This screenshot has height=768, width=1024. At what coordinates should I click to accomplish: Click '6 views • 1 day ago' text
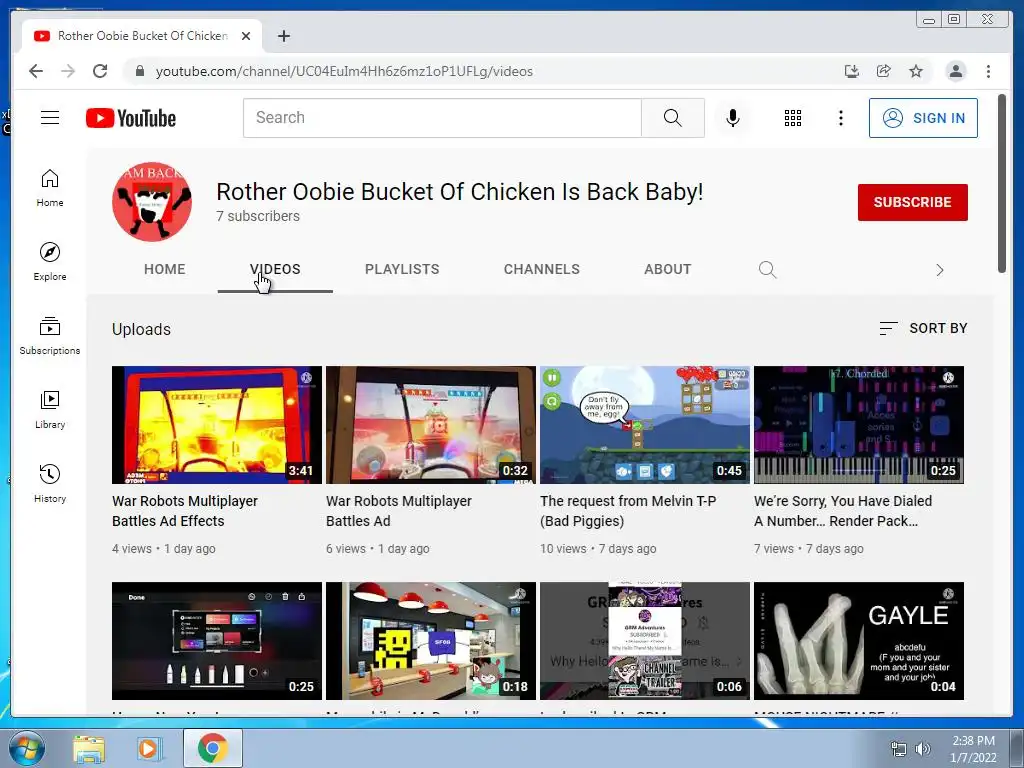pyautogui.click(x=377, y=549)
